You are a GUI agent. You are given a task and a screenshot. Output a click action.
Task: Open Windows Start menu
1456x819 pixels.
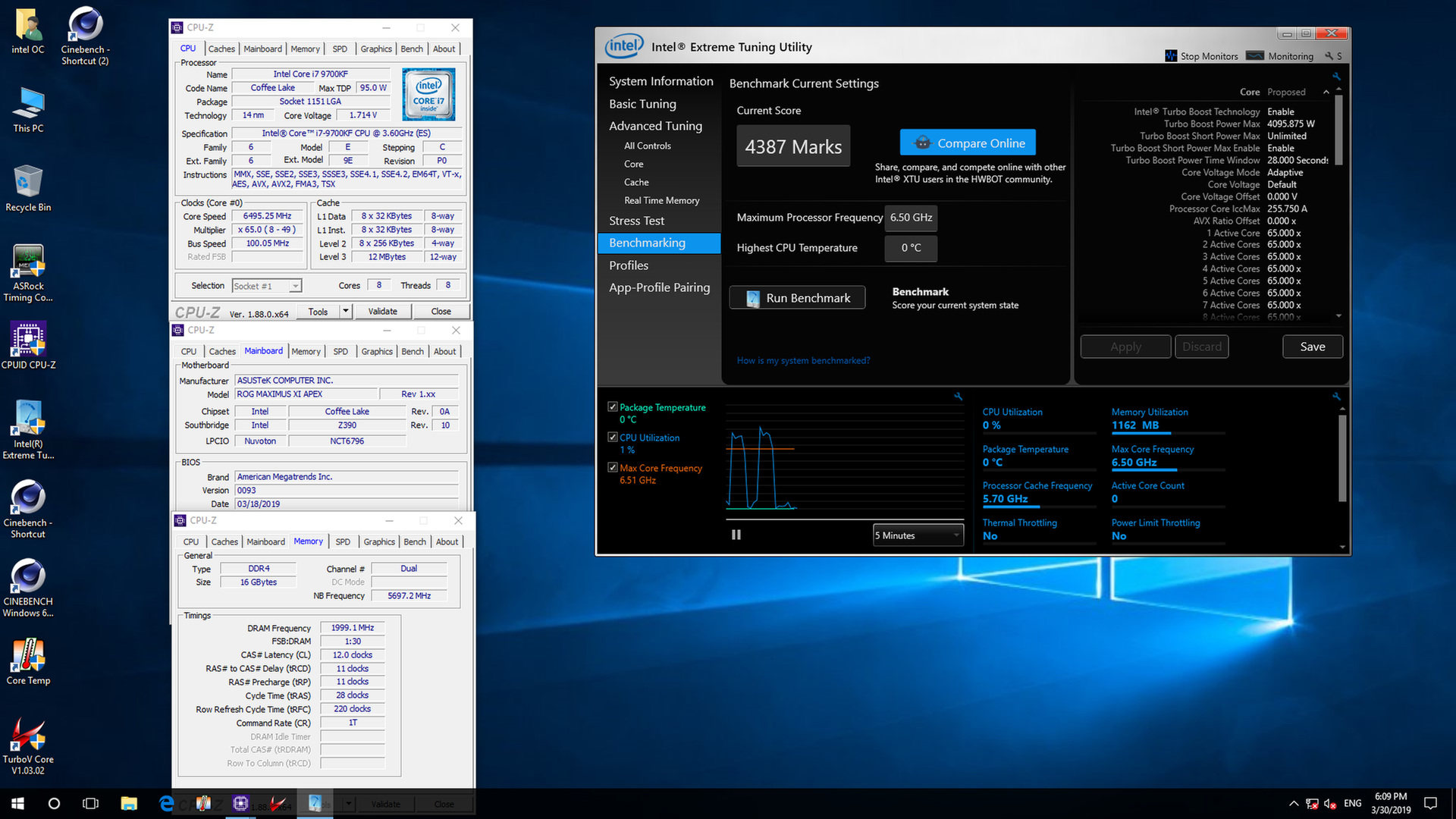point(17,804)
